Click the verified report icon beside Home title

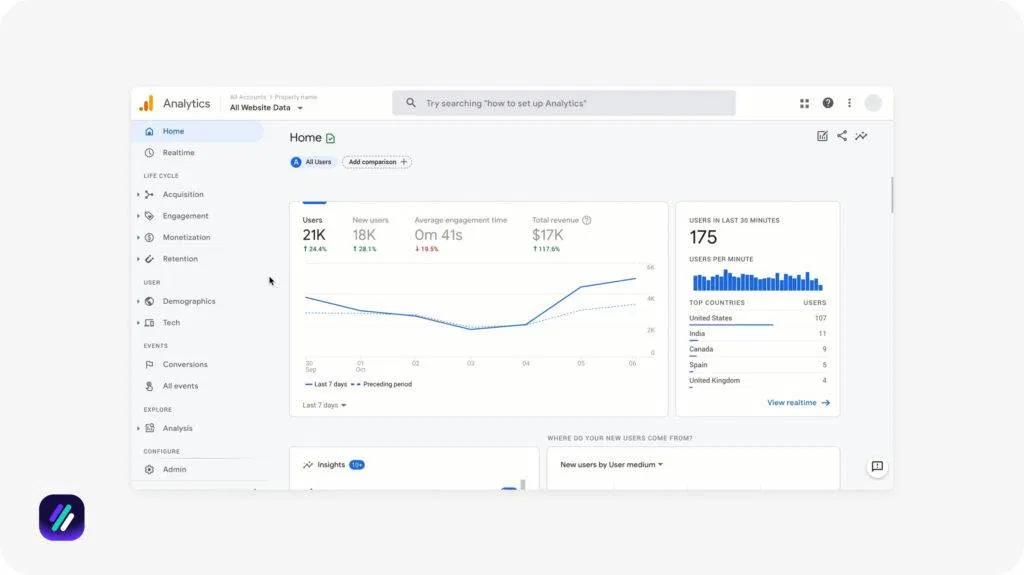(330, 138)
